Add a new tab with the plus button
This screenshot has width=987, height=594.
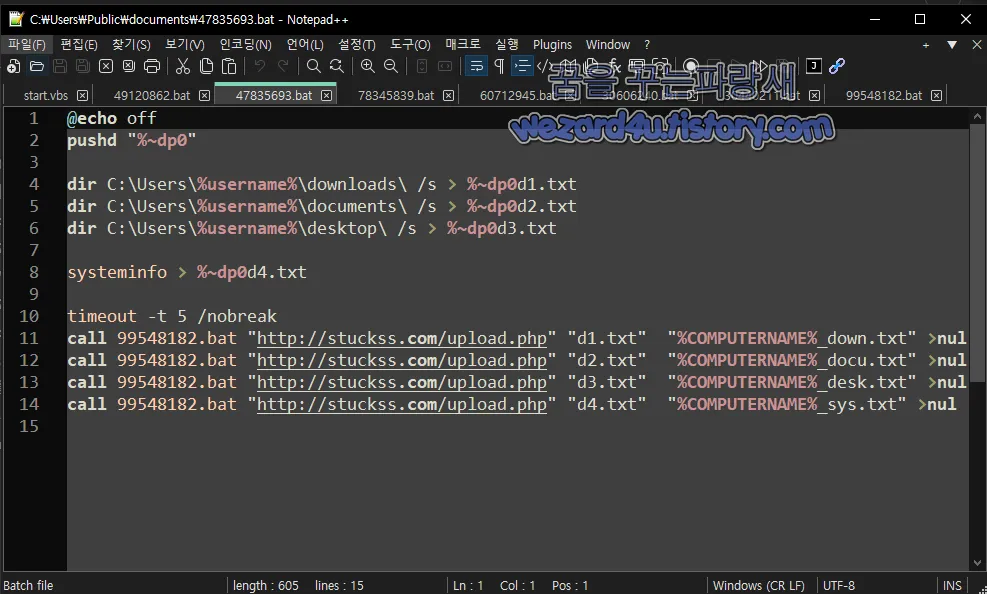926,45
